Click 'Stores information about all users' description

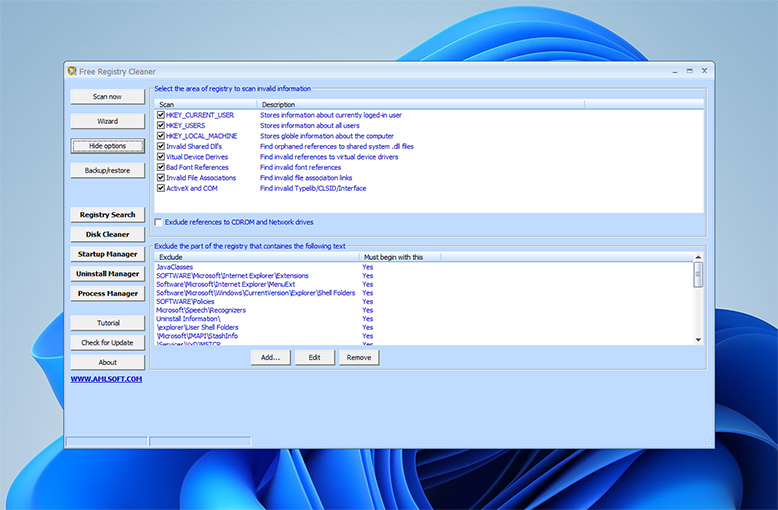(x=310, y=126)
